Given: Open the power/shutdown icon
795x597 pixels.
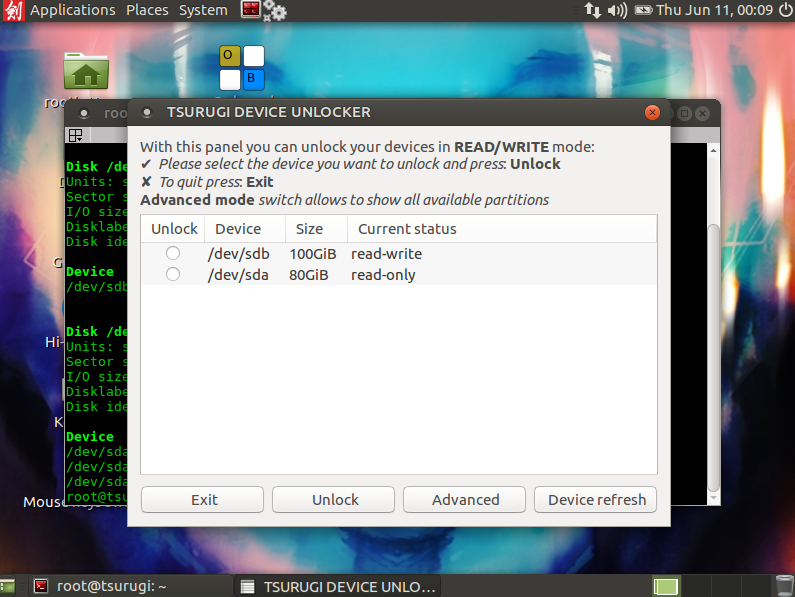Looking at the screenshot, I should (785, 10).
